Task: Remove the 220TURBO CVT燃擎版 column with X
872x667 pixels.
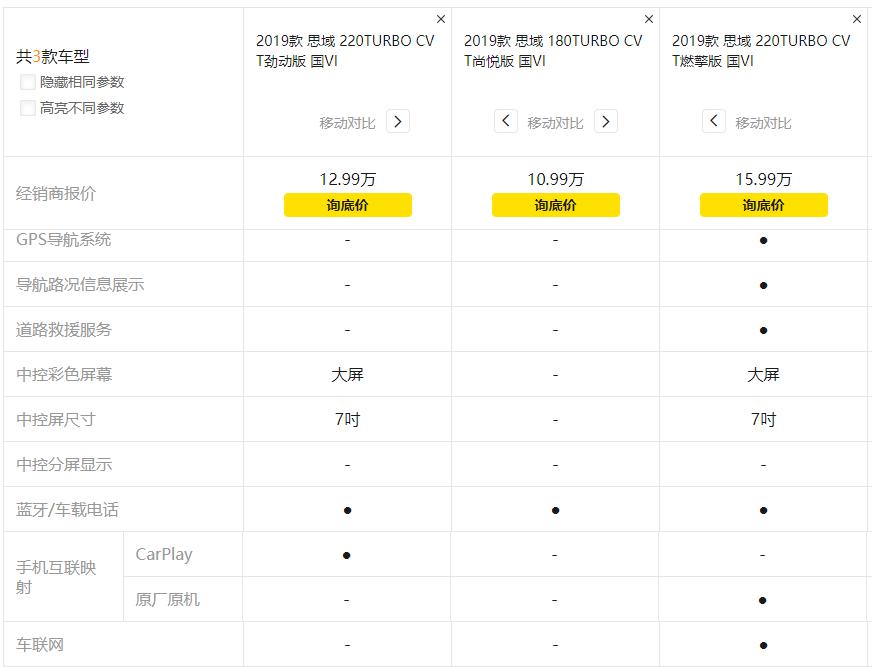Action: (857, 19)
